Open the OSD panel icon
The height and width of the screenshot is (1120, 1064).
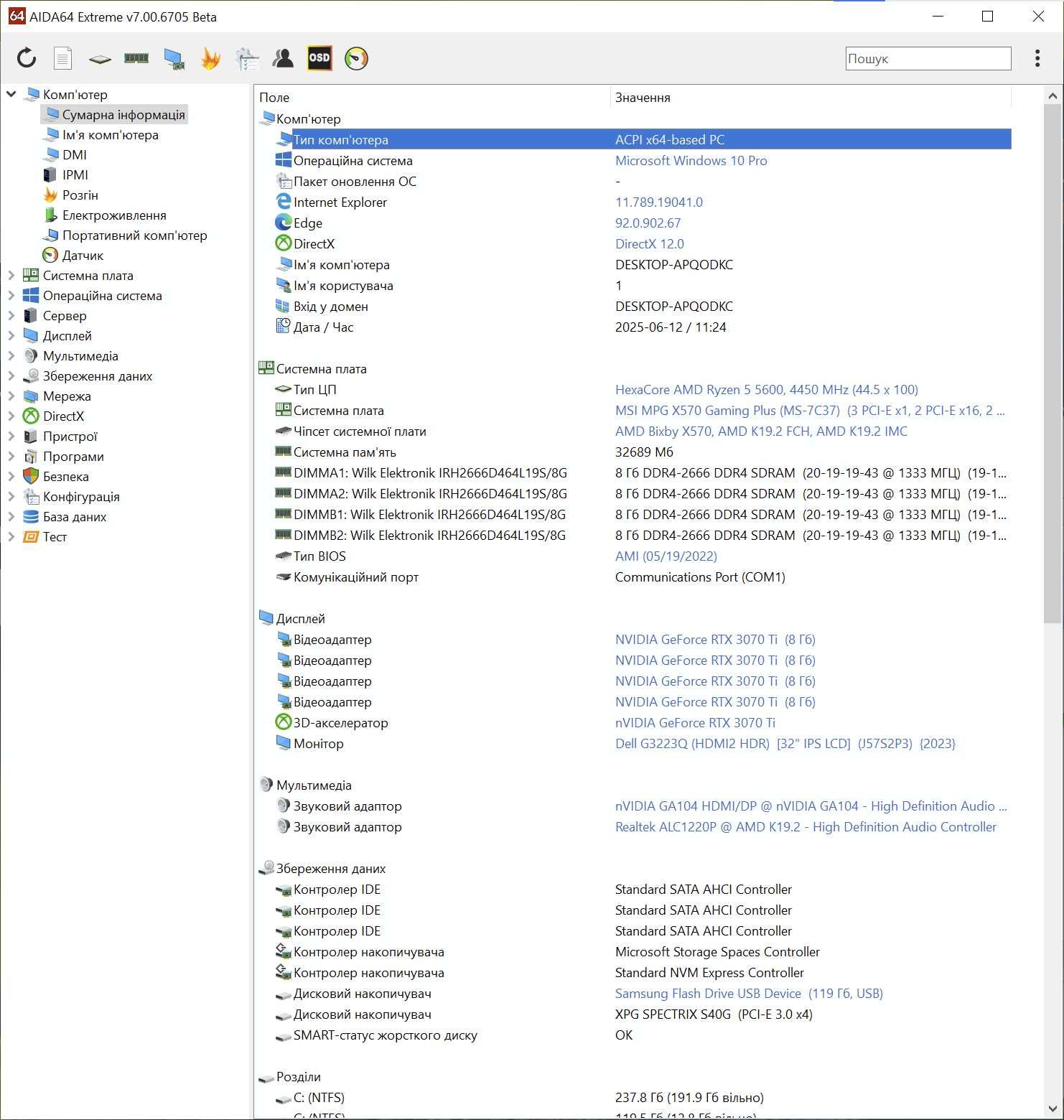[x=319, y=58]
